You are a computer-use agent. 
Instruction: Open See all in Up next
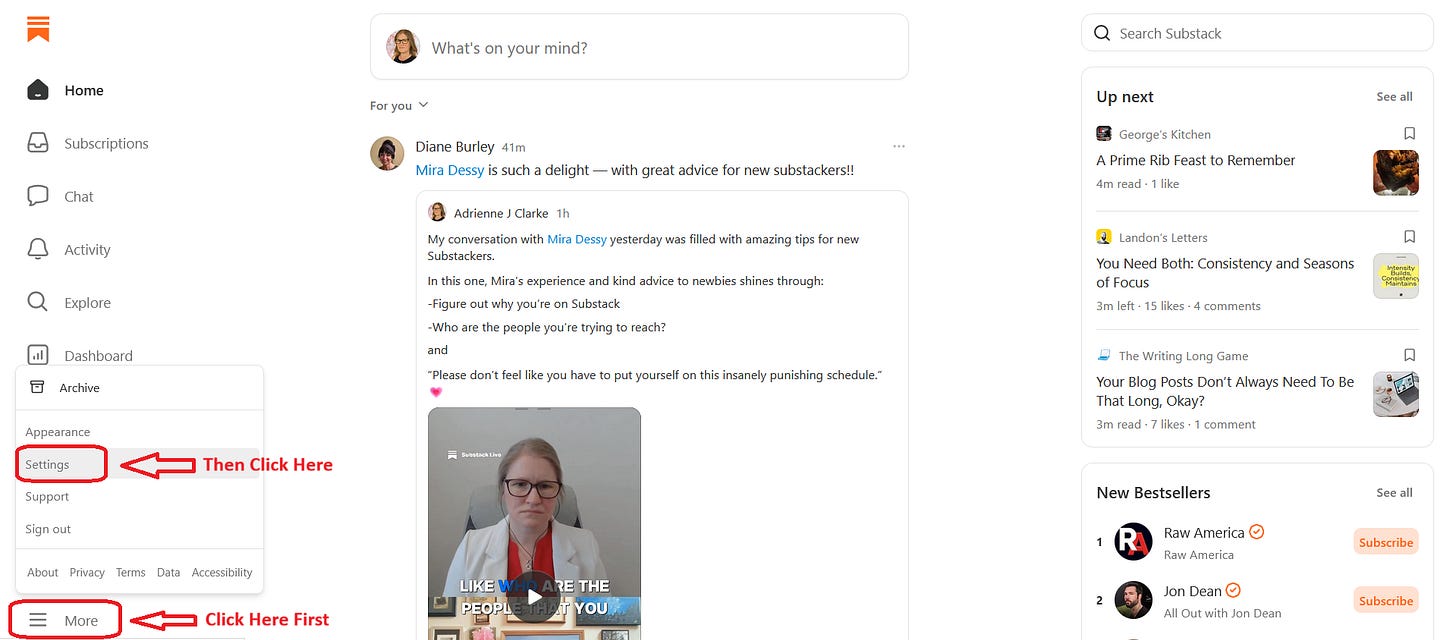1394,97
